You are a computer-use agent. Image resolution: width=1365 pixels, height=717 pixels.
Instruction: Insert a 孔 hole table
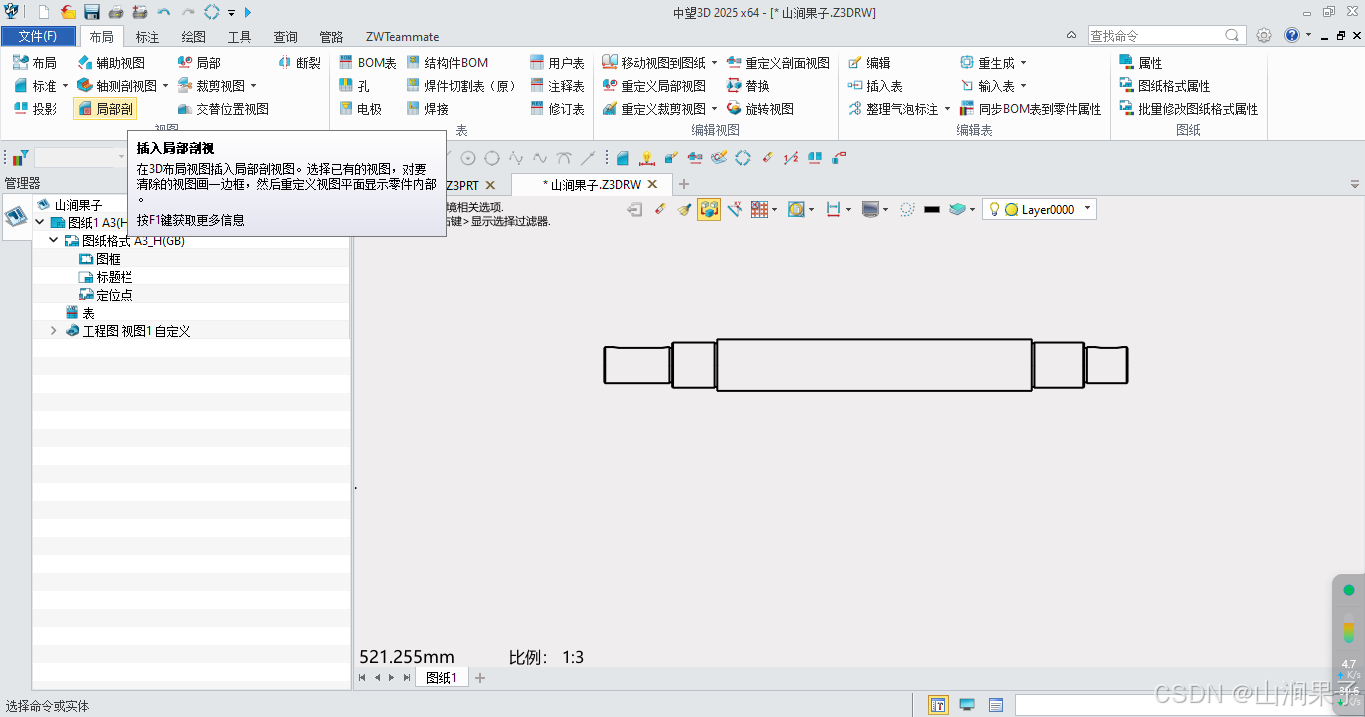point(354,86)
